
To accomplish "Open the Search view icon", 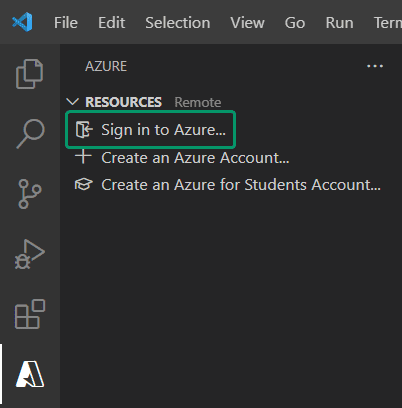I will tap(30, 133).
